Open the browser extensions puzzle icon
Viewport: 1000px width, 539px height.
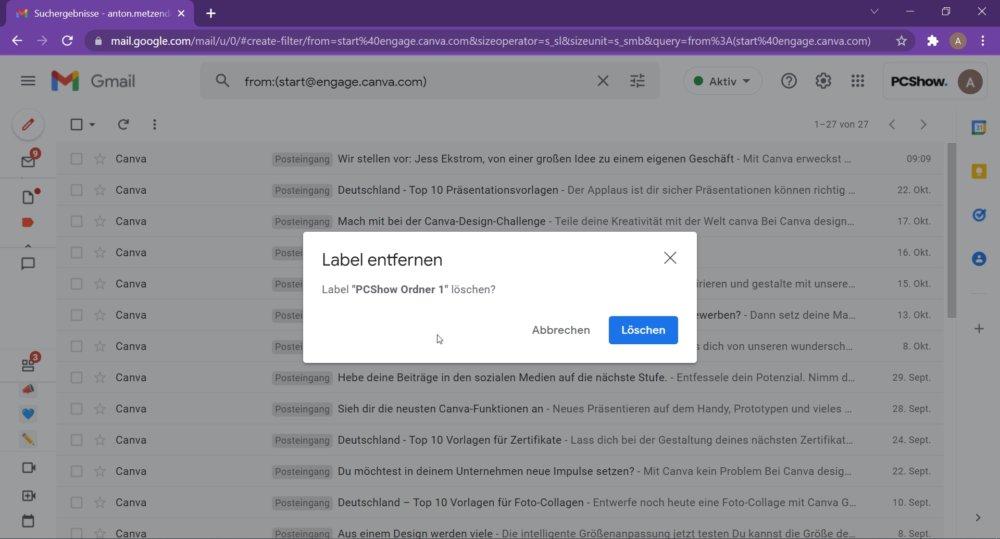pos(932,41)
